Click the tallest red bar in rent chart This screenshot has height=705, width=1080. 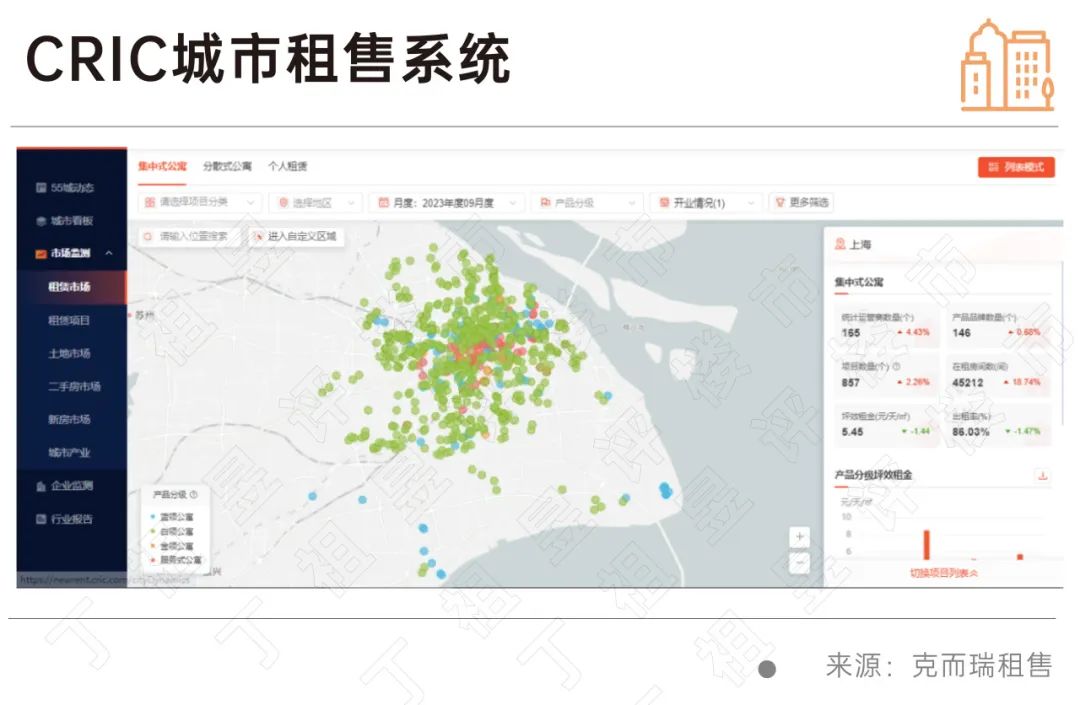click(926, 545)
